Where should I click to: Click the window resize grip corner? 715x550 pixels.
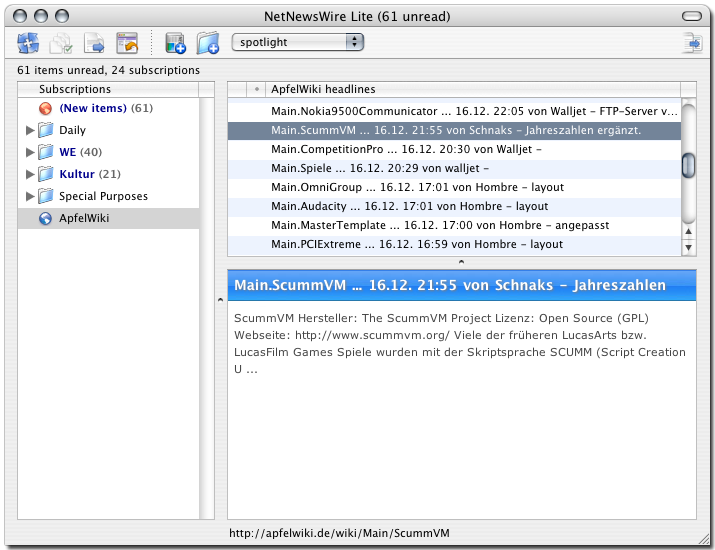[704, 539]
